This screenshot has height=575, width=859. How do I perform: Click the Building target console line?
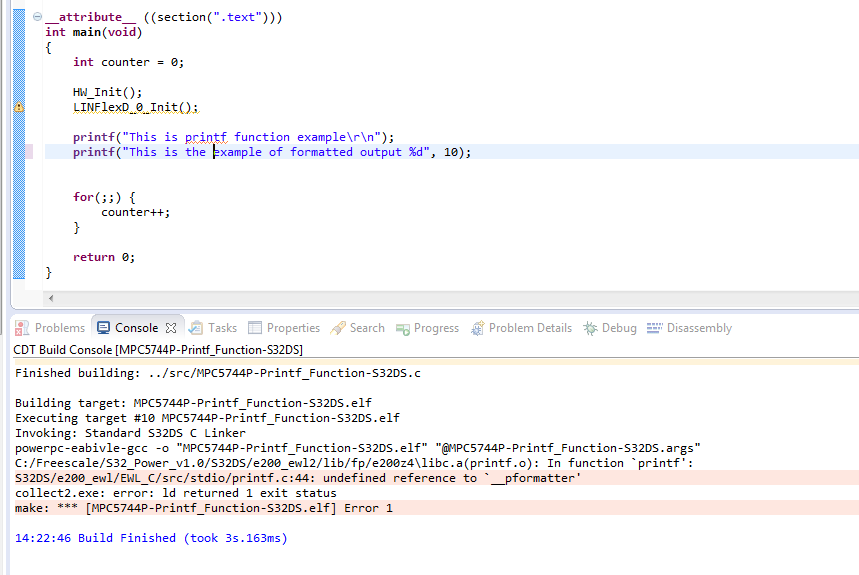point(193,404)
